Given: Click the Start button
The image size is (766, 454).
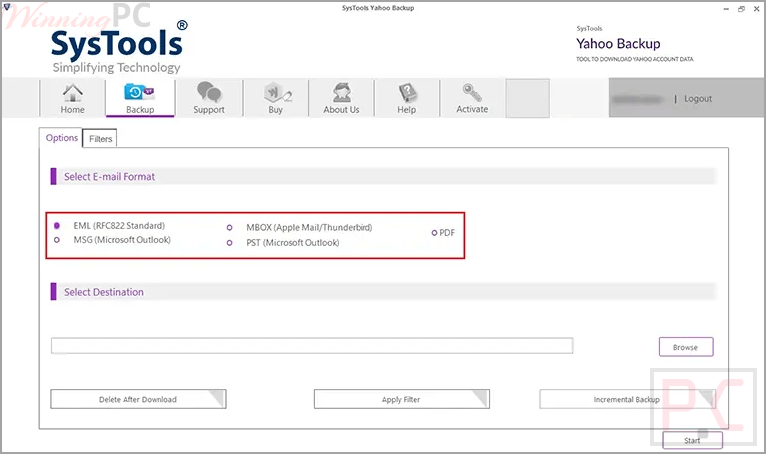Looking at the screenshot, I should click(692, 440).
